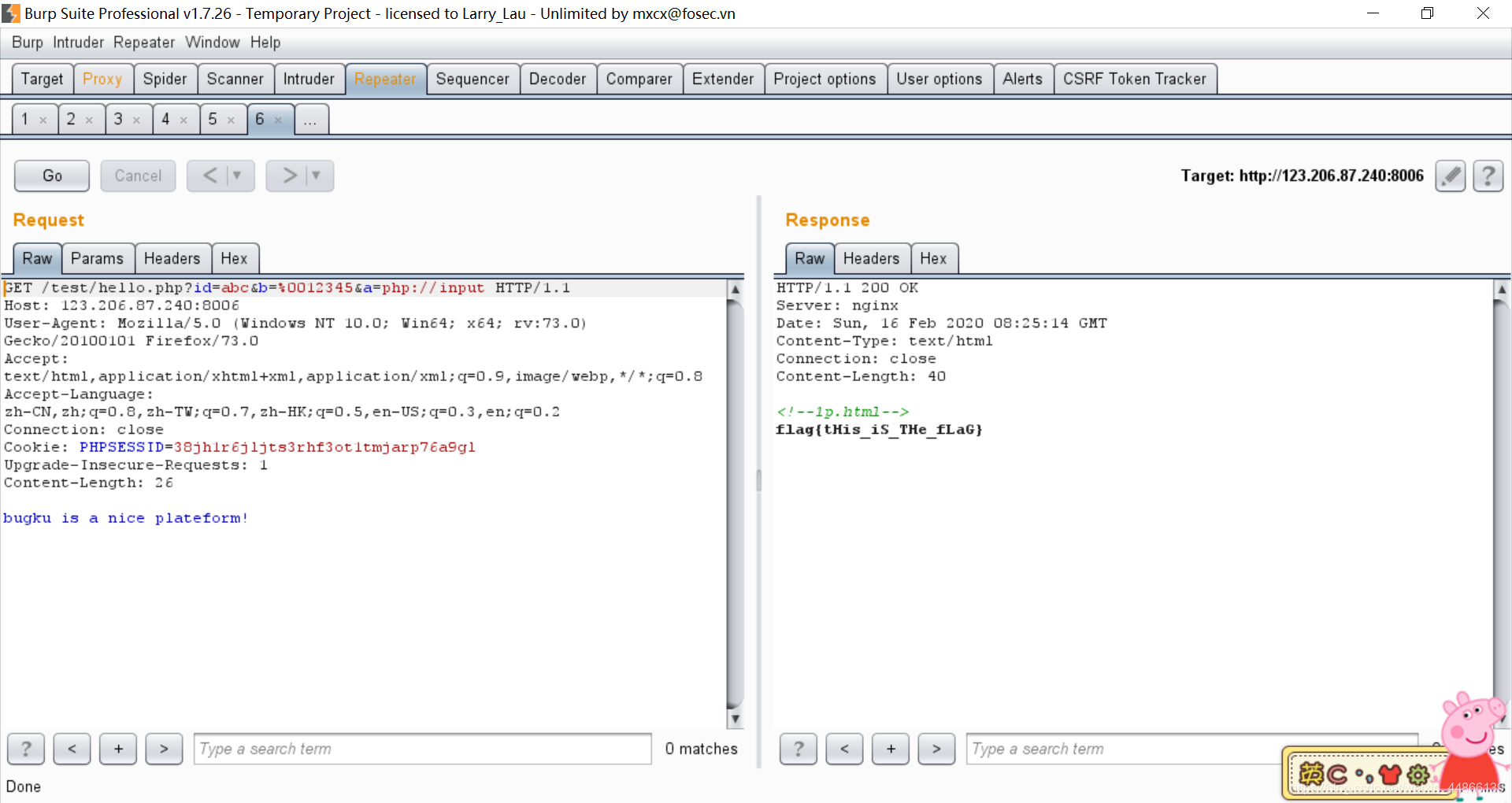Switch to the Scanner tab
Viewport: 1512px width, 803px height.
235,79
